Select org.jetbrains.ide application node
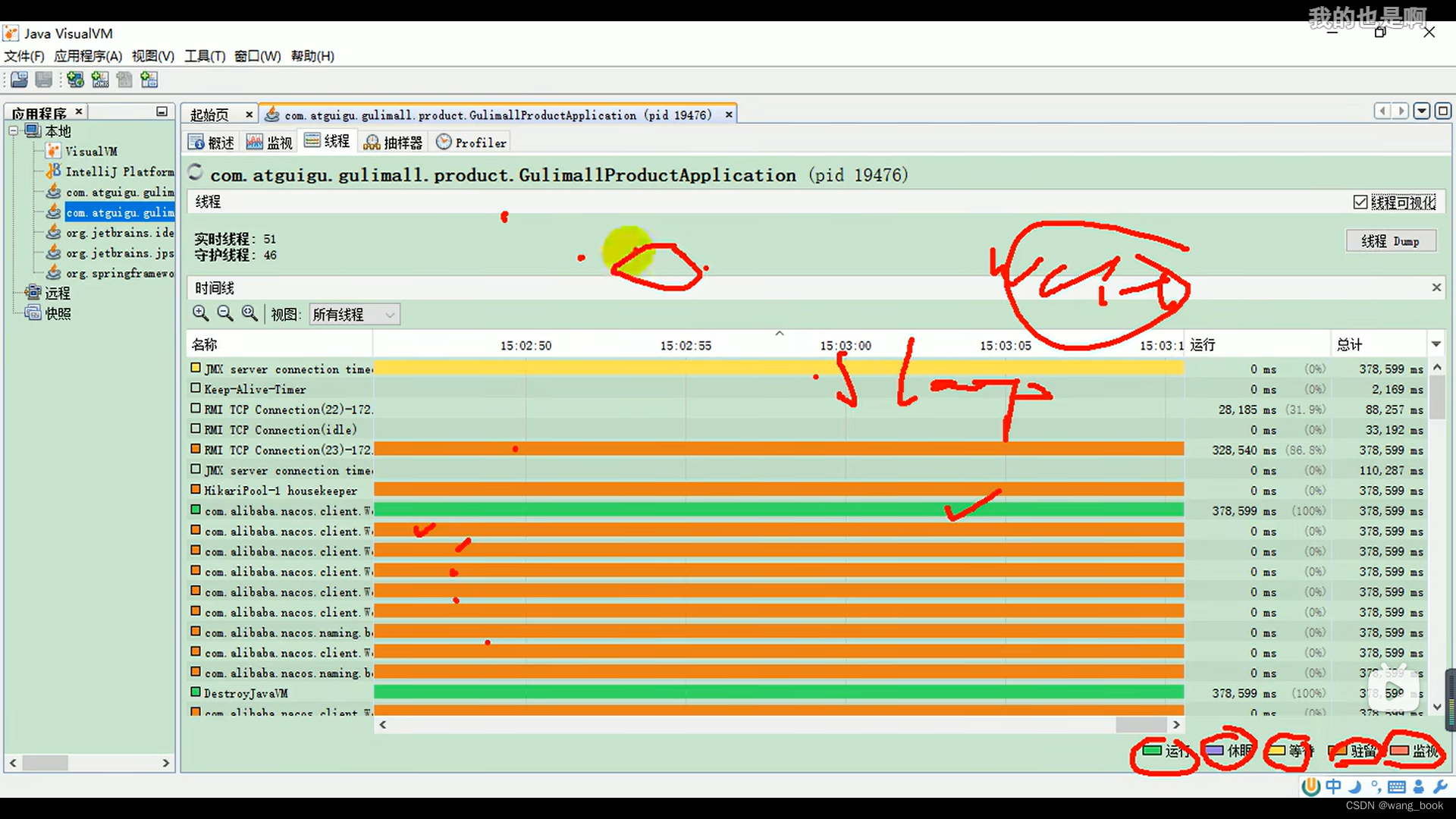Screen dimensions: 1456x819 (120, 233)
